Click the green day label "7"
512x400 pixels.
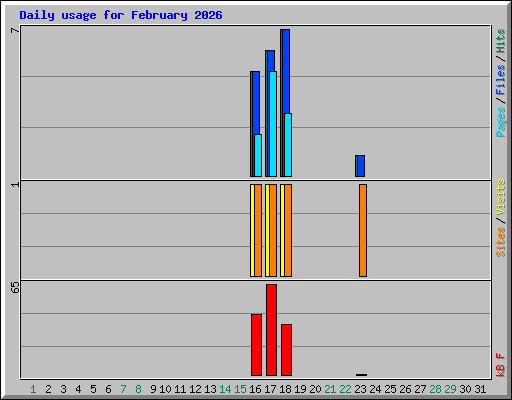123,389
